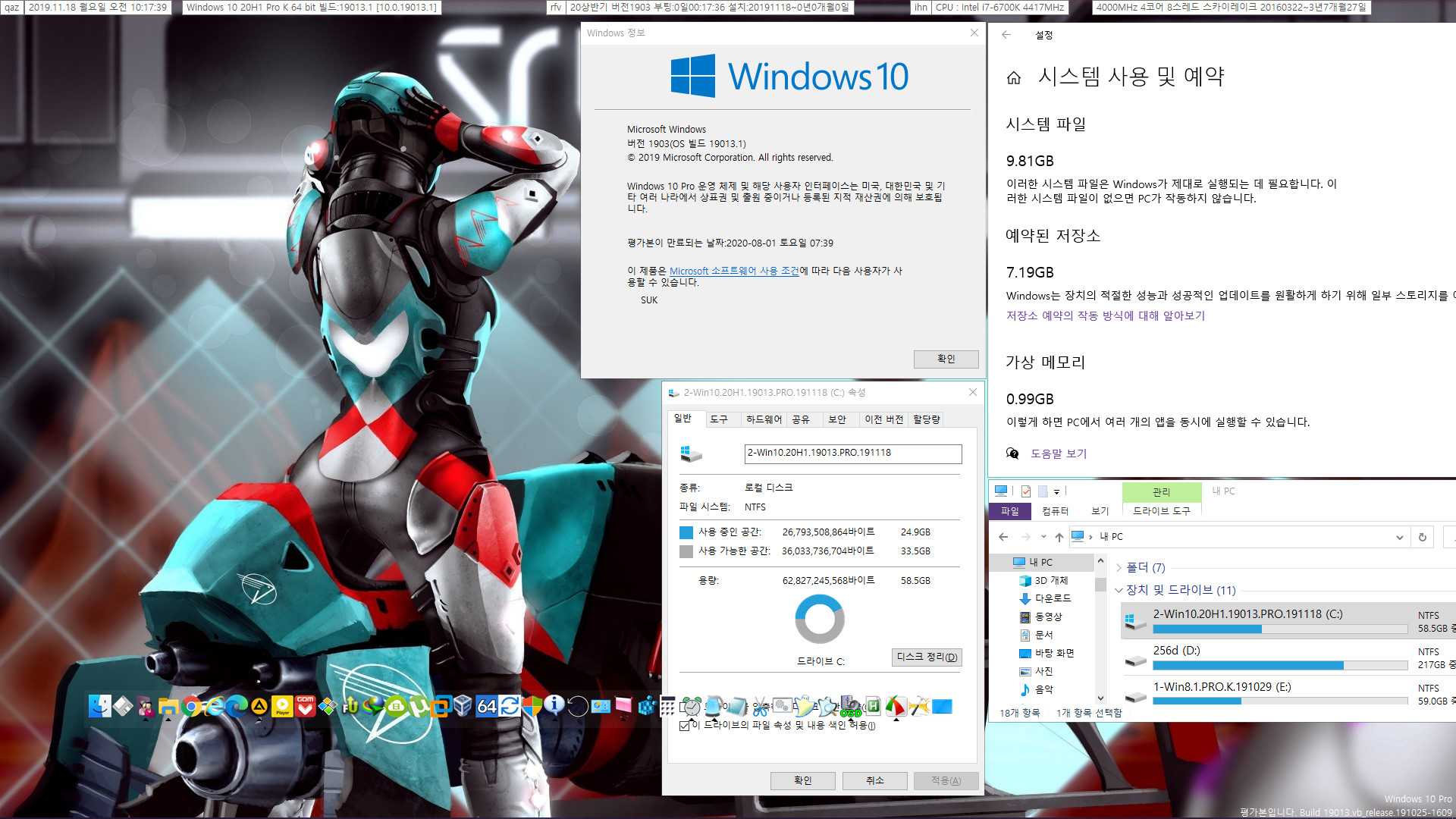Click 디스크 정리 button in drive properties

[927, 657]
